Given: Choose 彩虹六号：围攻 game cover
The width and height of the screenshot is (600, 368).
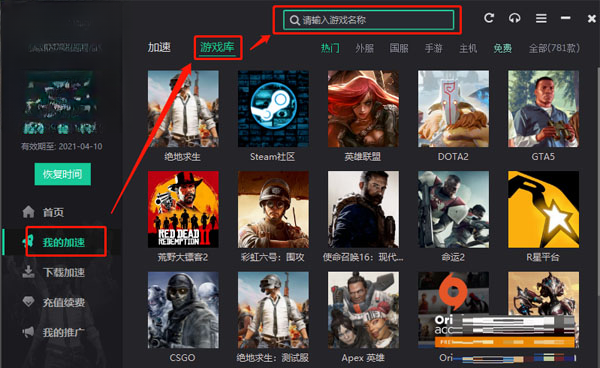Looking at the screenshot, I should (273, 209).
